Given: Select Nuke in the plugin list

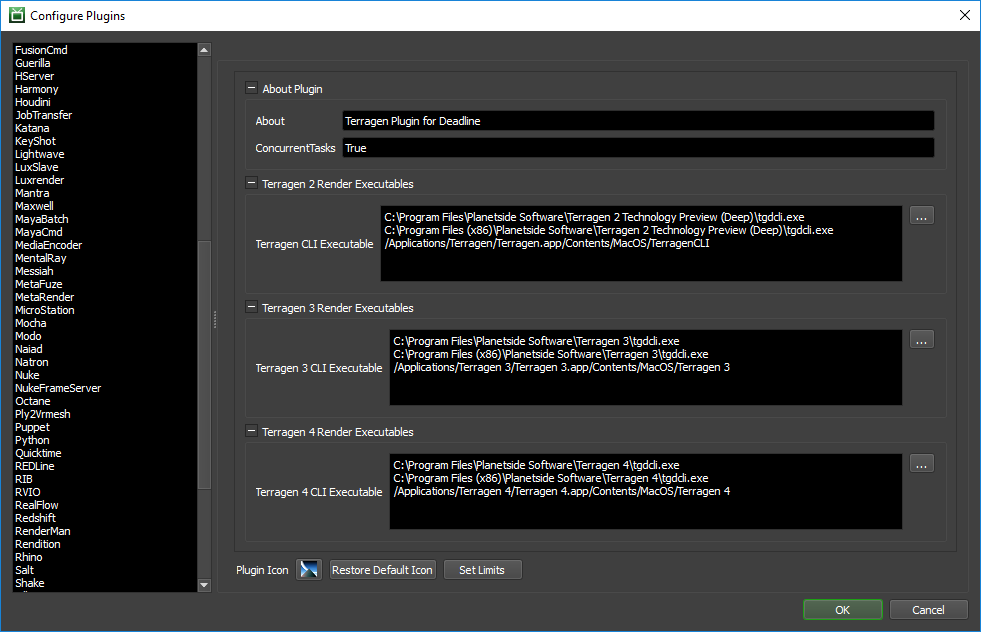Looking at the screenshot, I should coord(27,375).
